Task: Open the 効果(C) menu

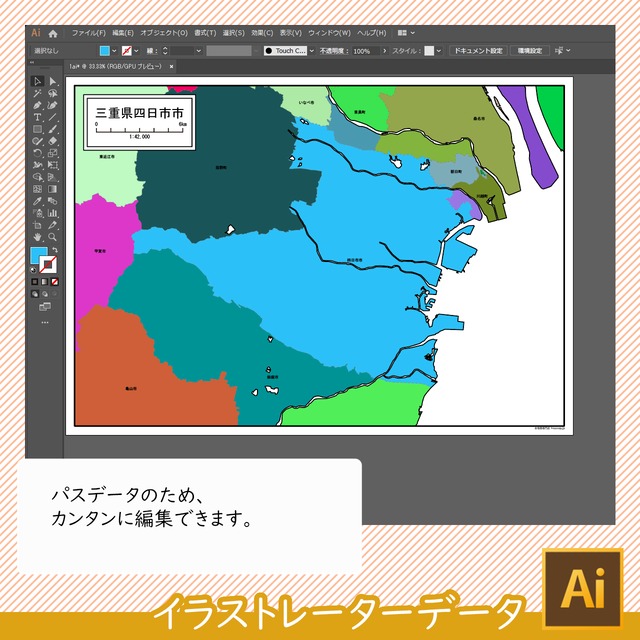Action: point(262,33)
